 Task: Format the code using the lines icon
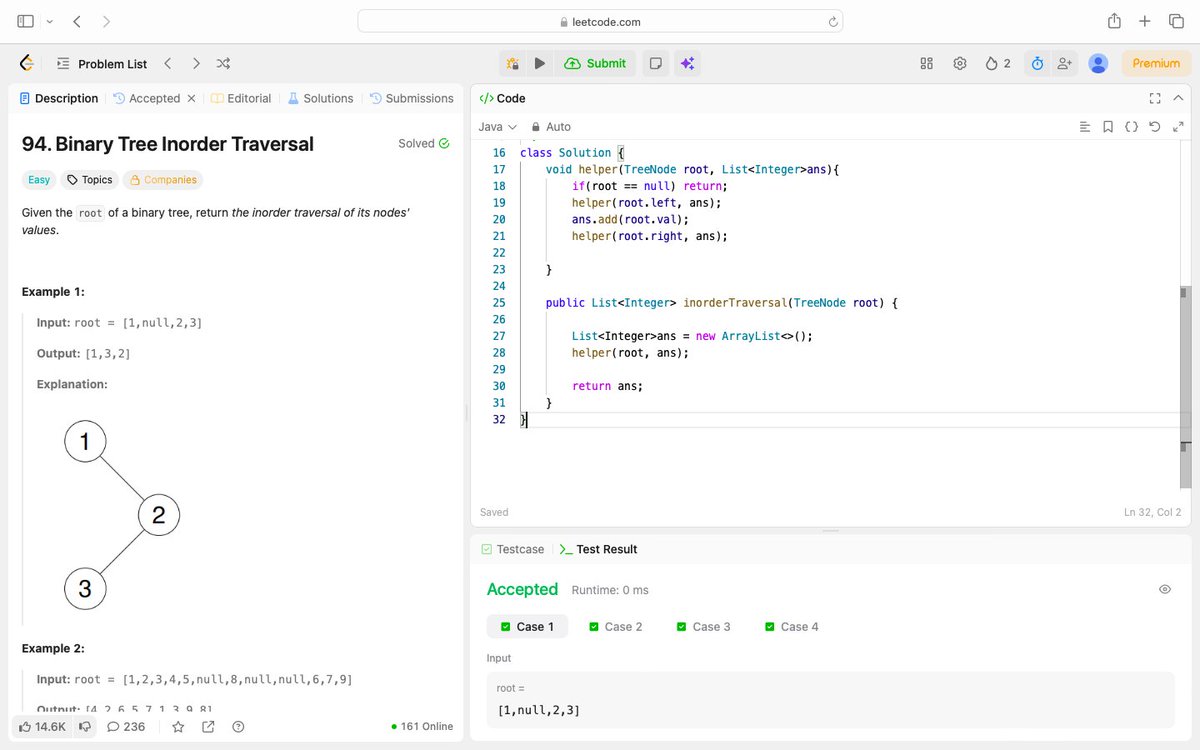tap(1085, 126)
